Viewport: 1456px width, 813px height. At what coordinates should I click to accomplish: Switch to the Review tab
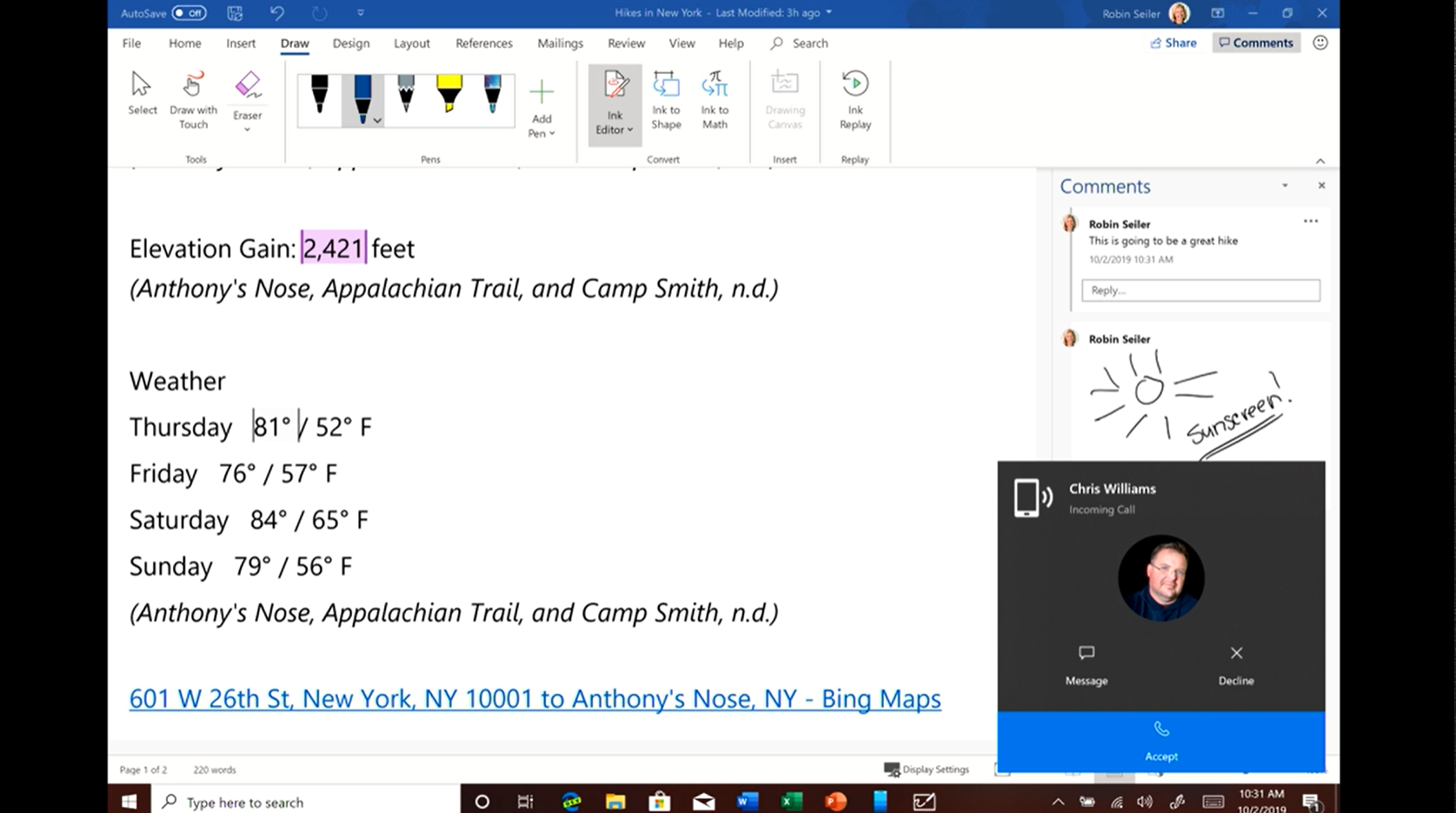click(x=625, y=43)
